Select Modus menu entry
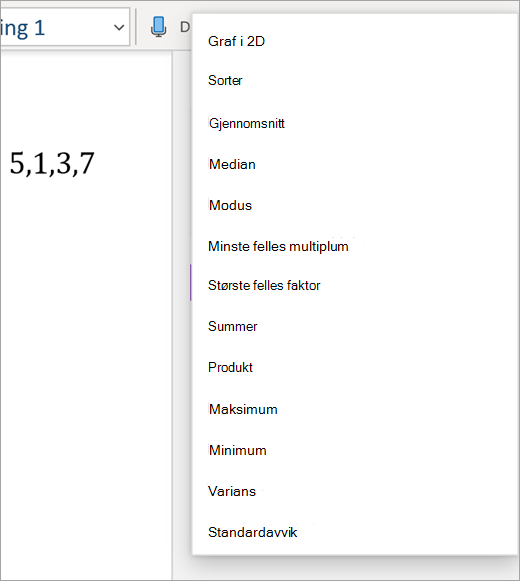The height and width of the screenshot is (581, 520). click(x=230, y=205)
